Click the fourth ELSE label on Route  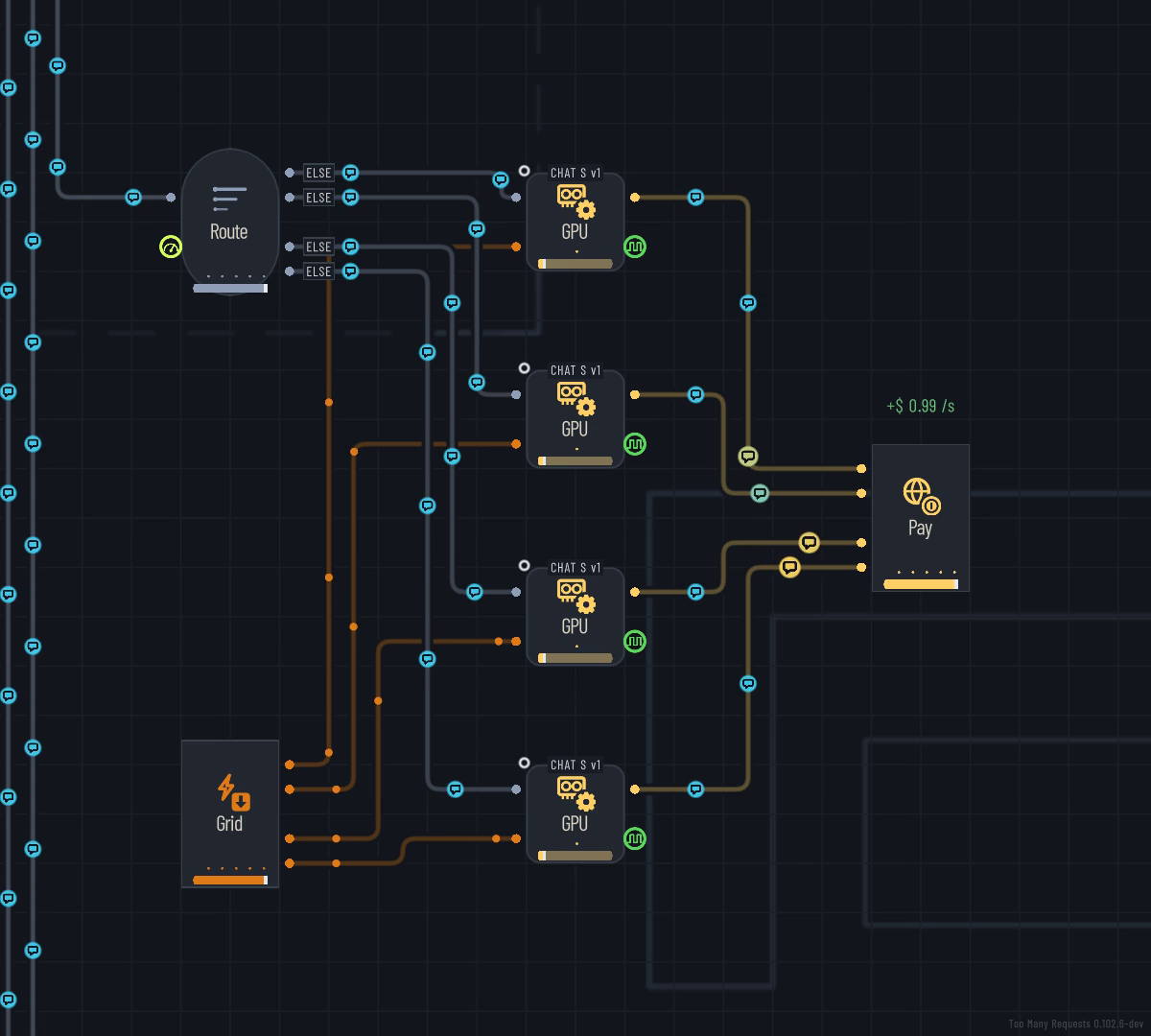[x=318, y=271]
